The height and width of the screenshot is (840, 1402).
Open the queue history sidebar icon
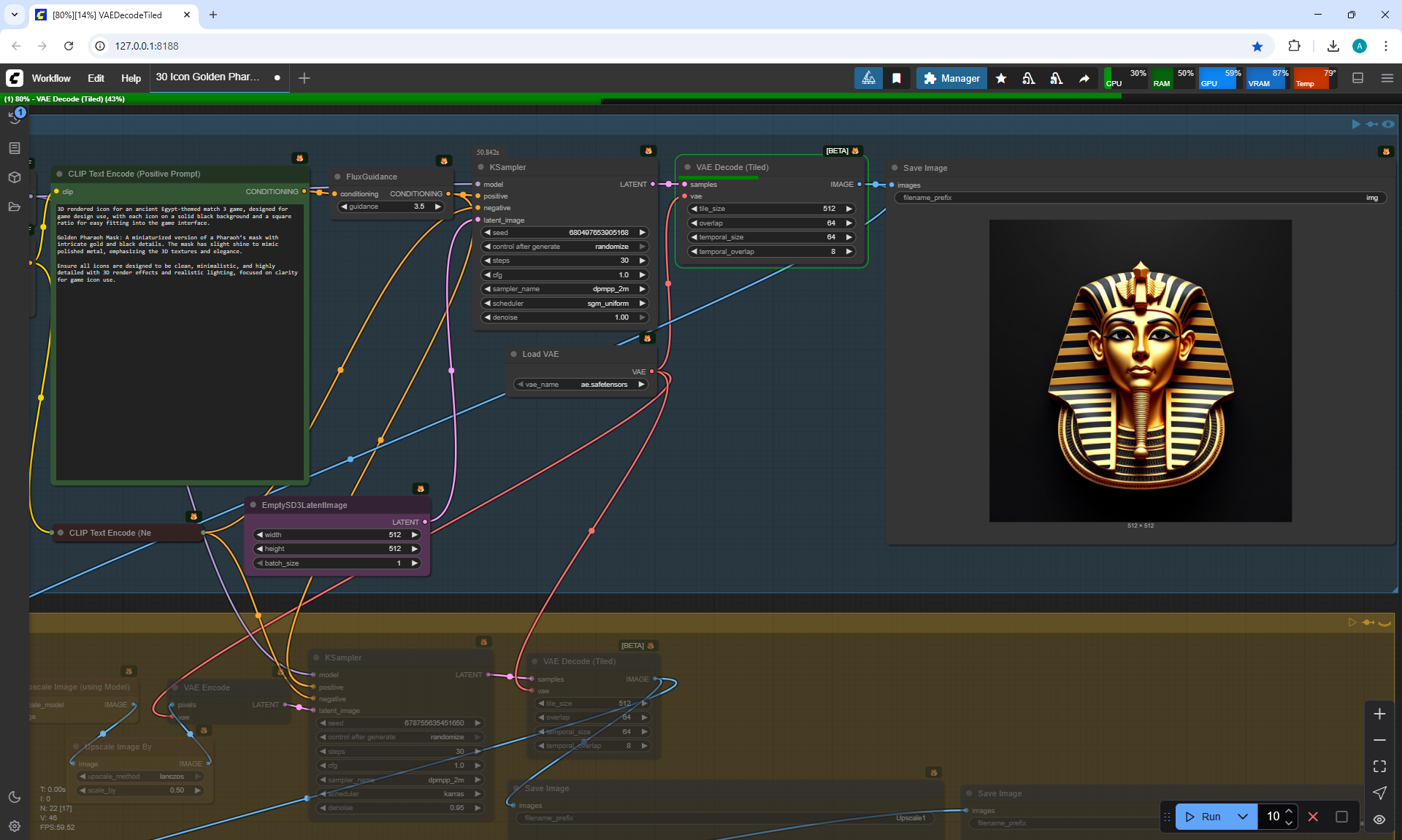pos(14,117)
